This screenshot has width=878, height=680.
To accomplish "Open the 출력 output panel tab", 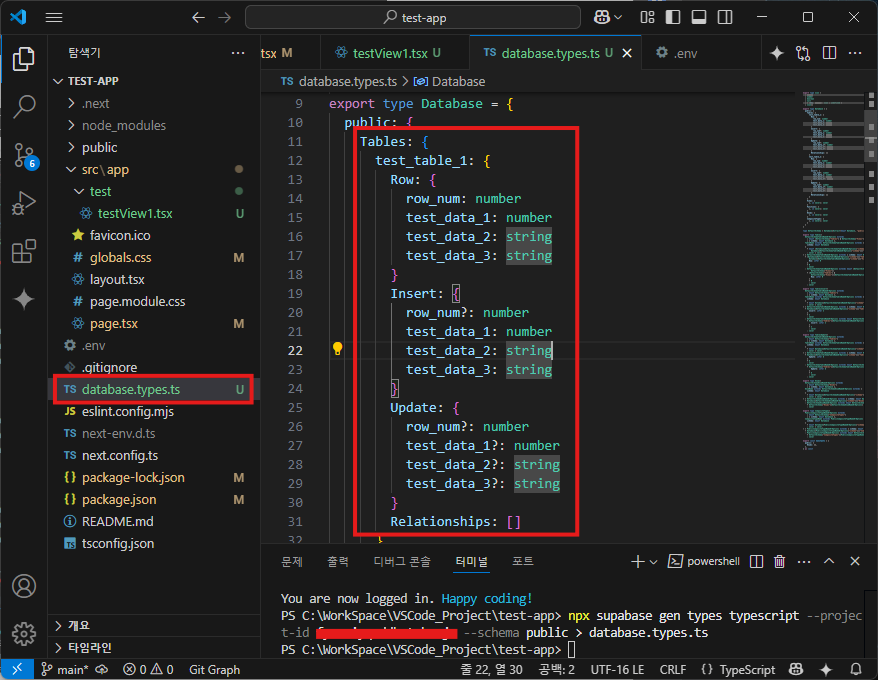I will (338, 561).
